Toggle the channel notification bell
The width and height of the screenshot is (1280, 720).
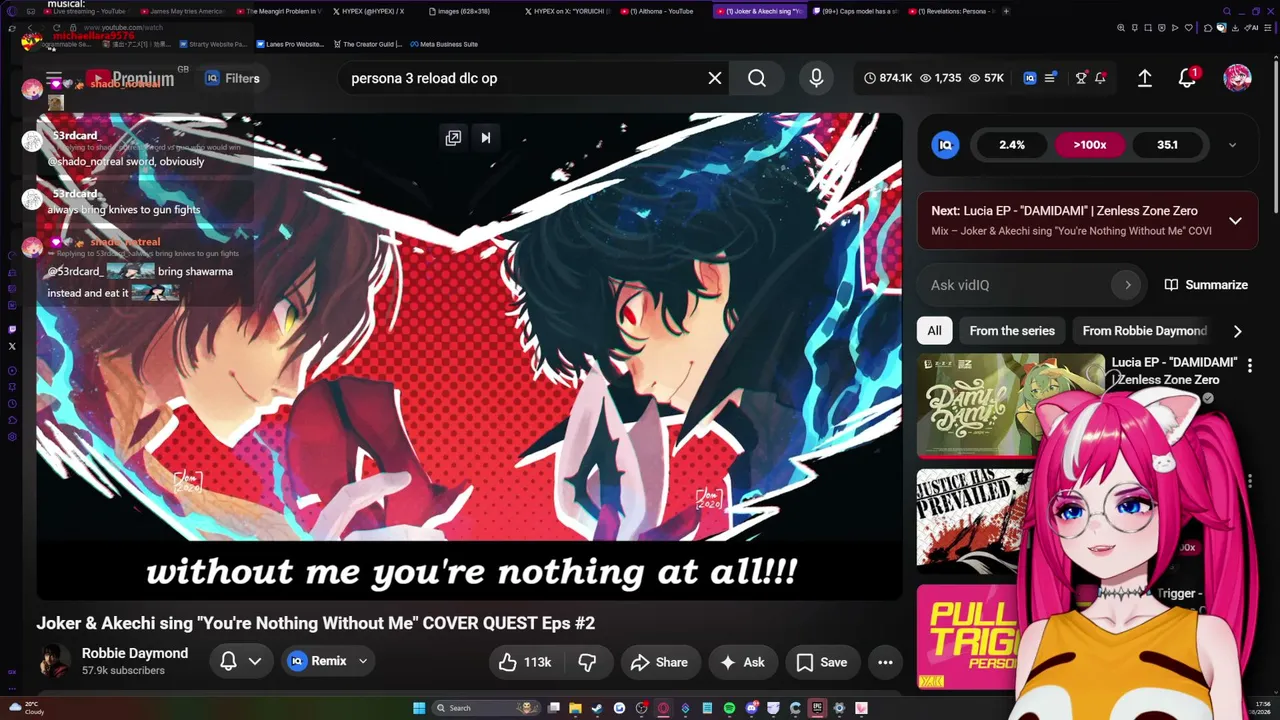coord(228,661)
